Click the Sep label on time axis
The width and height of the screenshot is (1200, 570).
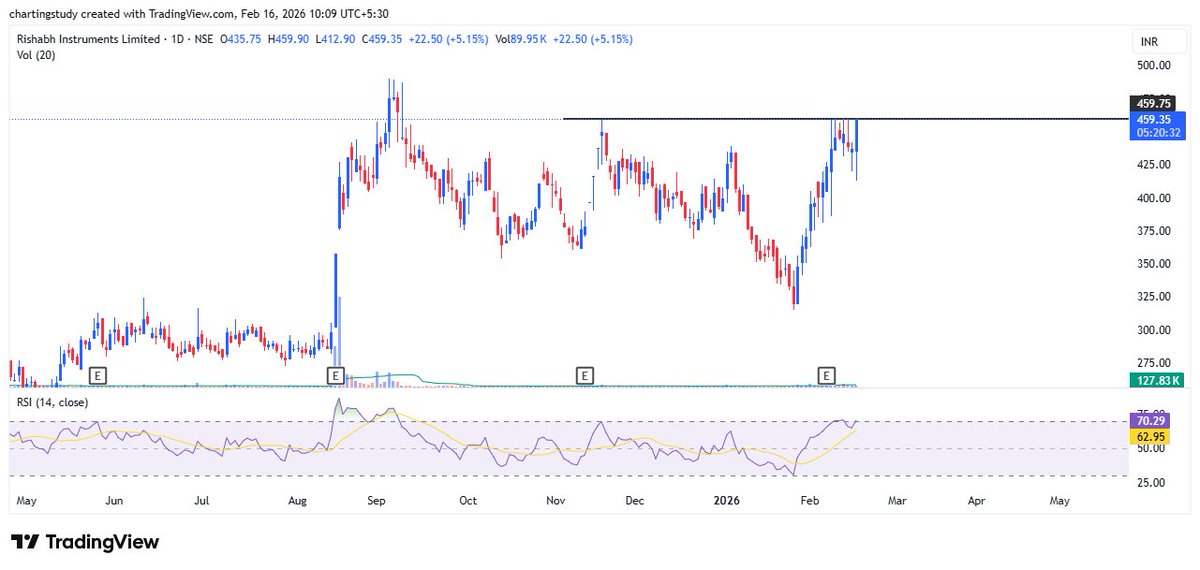[x=377, y=499]
